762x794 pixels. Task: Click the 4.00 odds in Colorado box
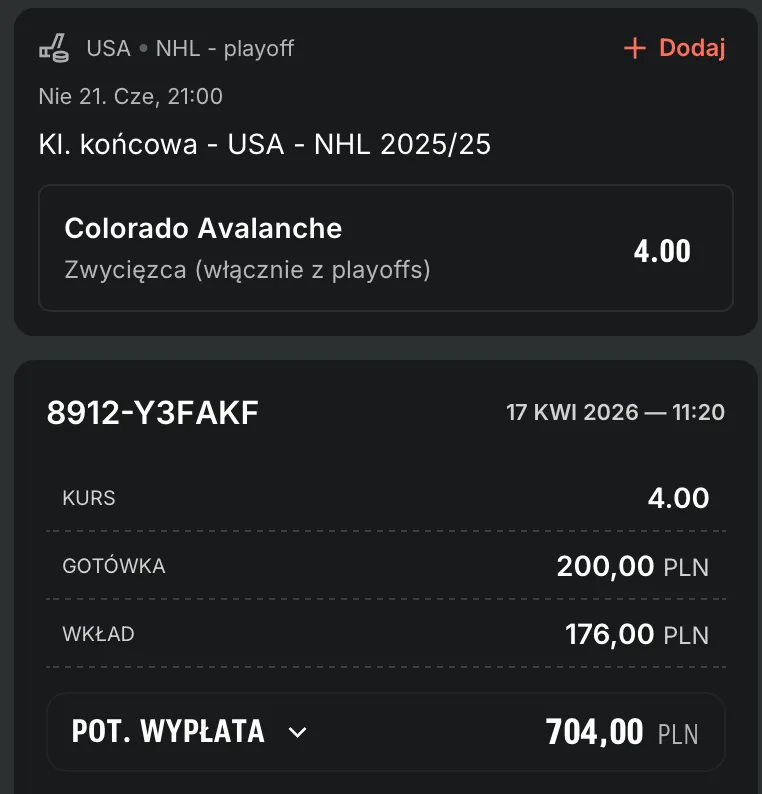click(x=662, y=250)
